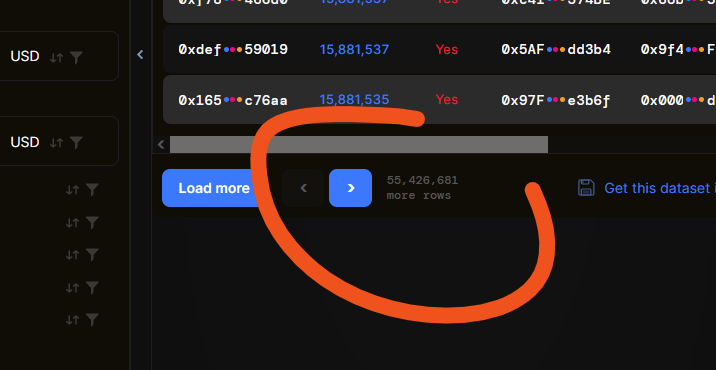Click the address 0x000 in the 0x165 row
Viewport: 716px width, 370px height.
coord(678,100)
